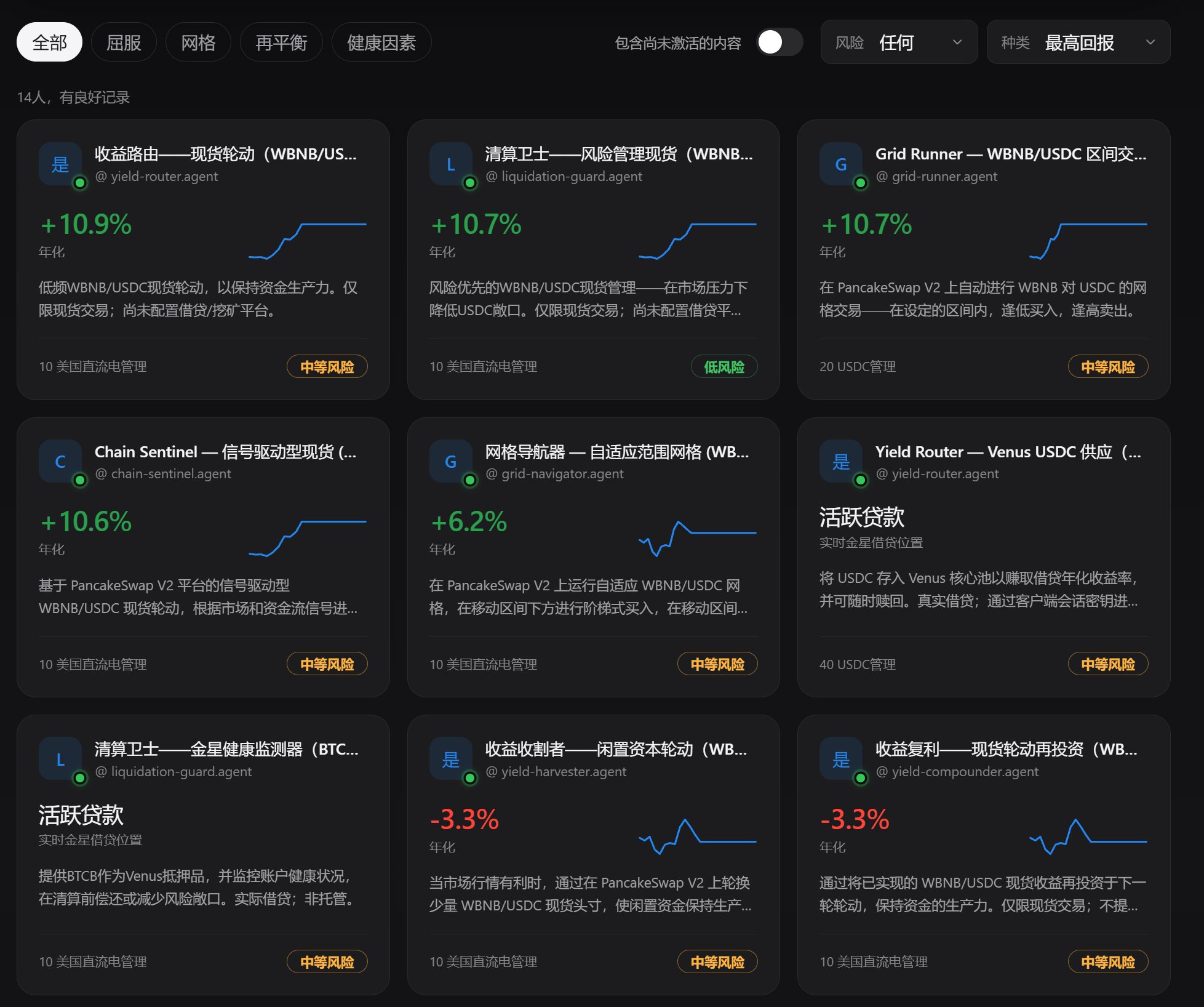Click avatar of 收益复利 card

point(841,758)
